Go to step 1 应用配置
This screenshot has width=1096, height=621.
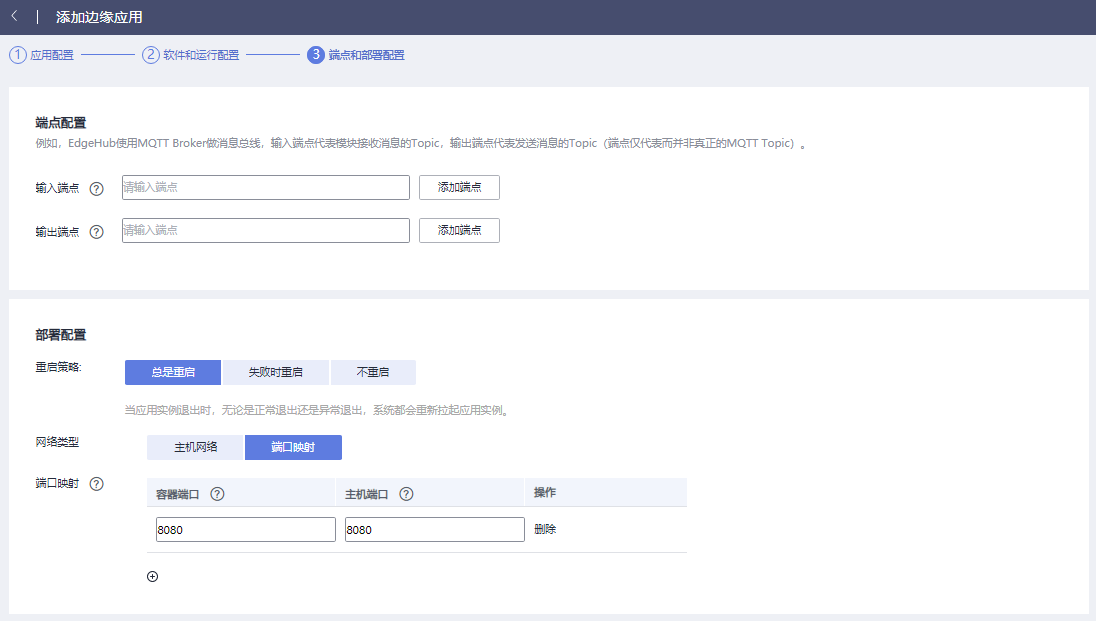tap(41, 55)
